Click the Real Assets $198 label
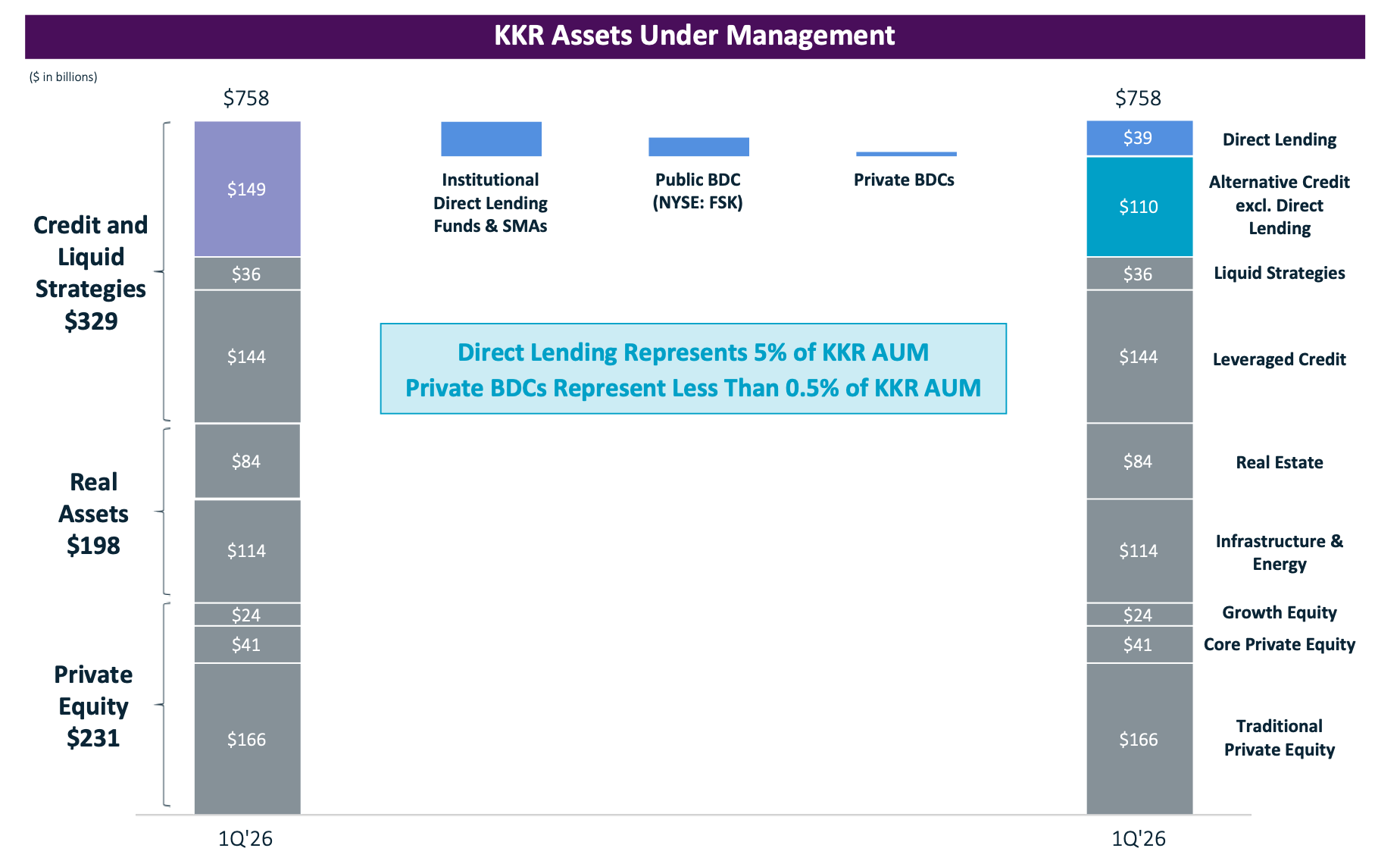Image resolution: width=1400 pixels, height=867 pixels. click(x=93, y=514)
